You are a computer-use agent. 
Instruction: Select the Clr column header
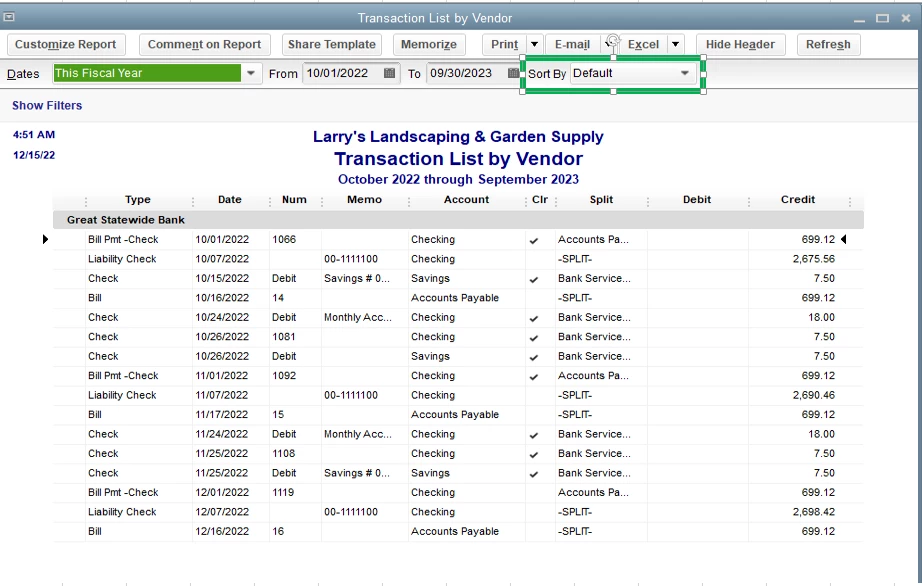(x=540, y=199)
